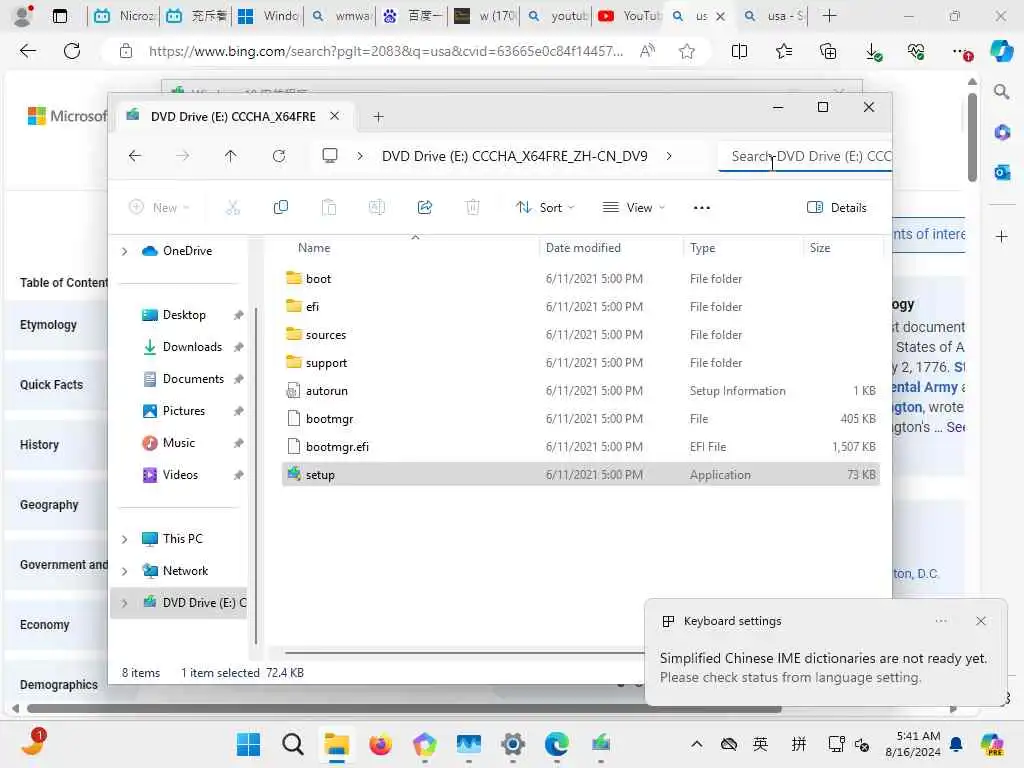Close the DVD Drive Explorer tab

[x=334, y=116]
